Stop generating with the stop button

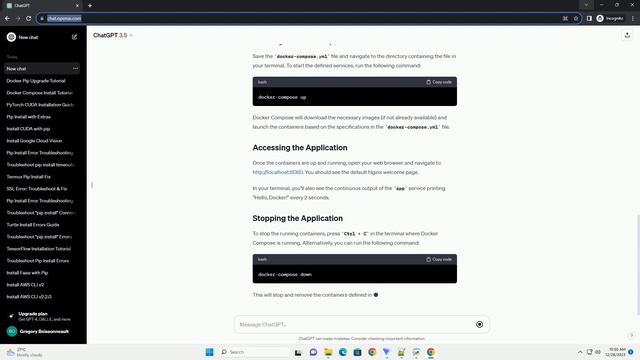(x=480, y=324)
